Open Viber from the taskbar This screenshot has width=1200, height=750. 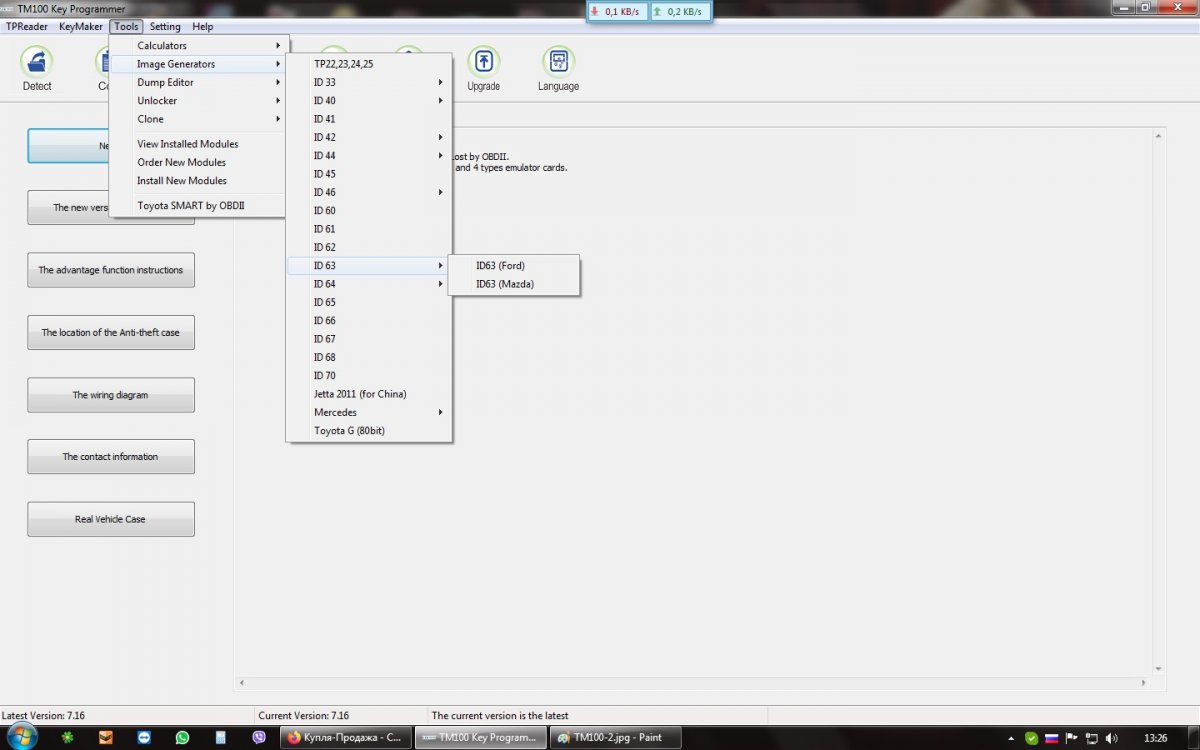(260, 737)
